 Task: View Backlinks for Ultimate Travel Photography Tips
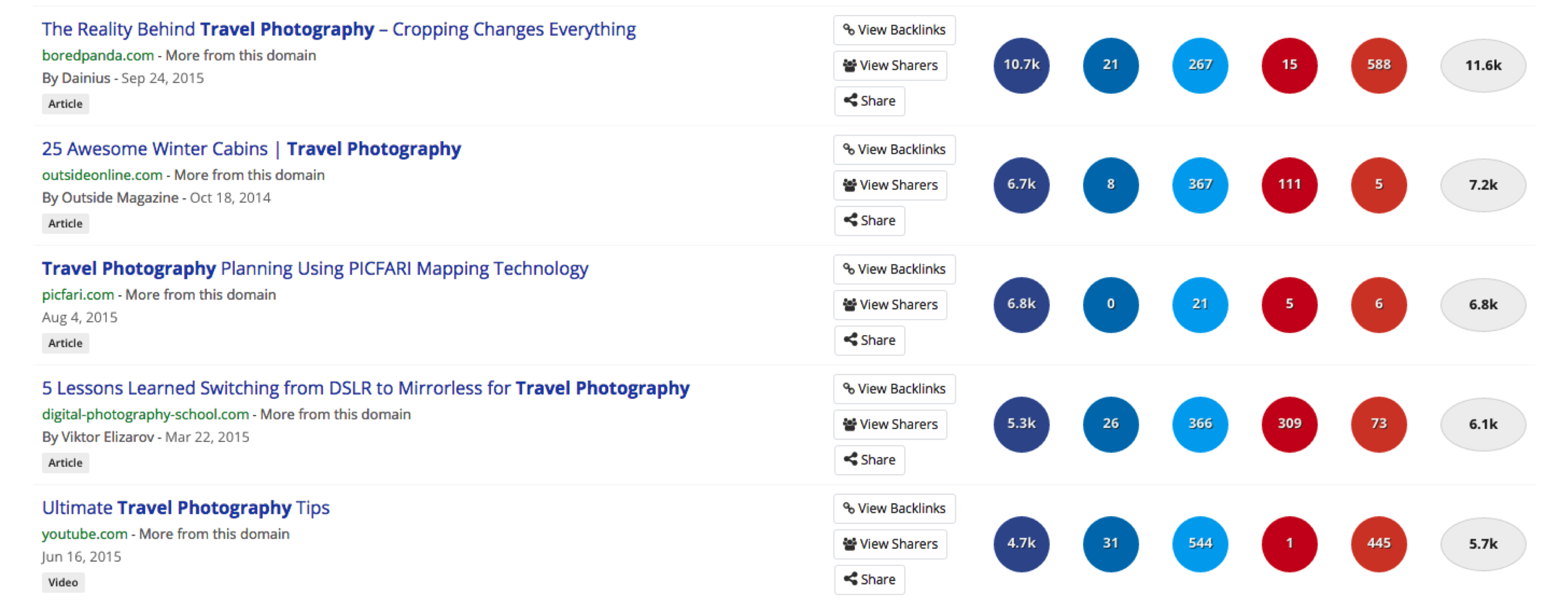[x=894, y=508]
